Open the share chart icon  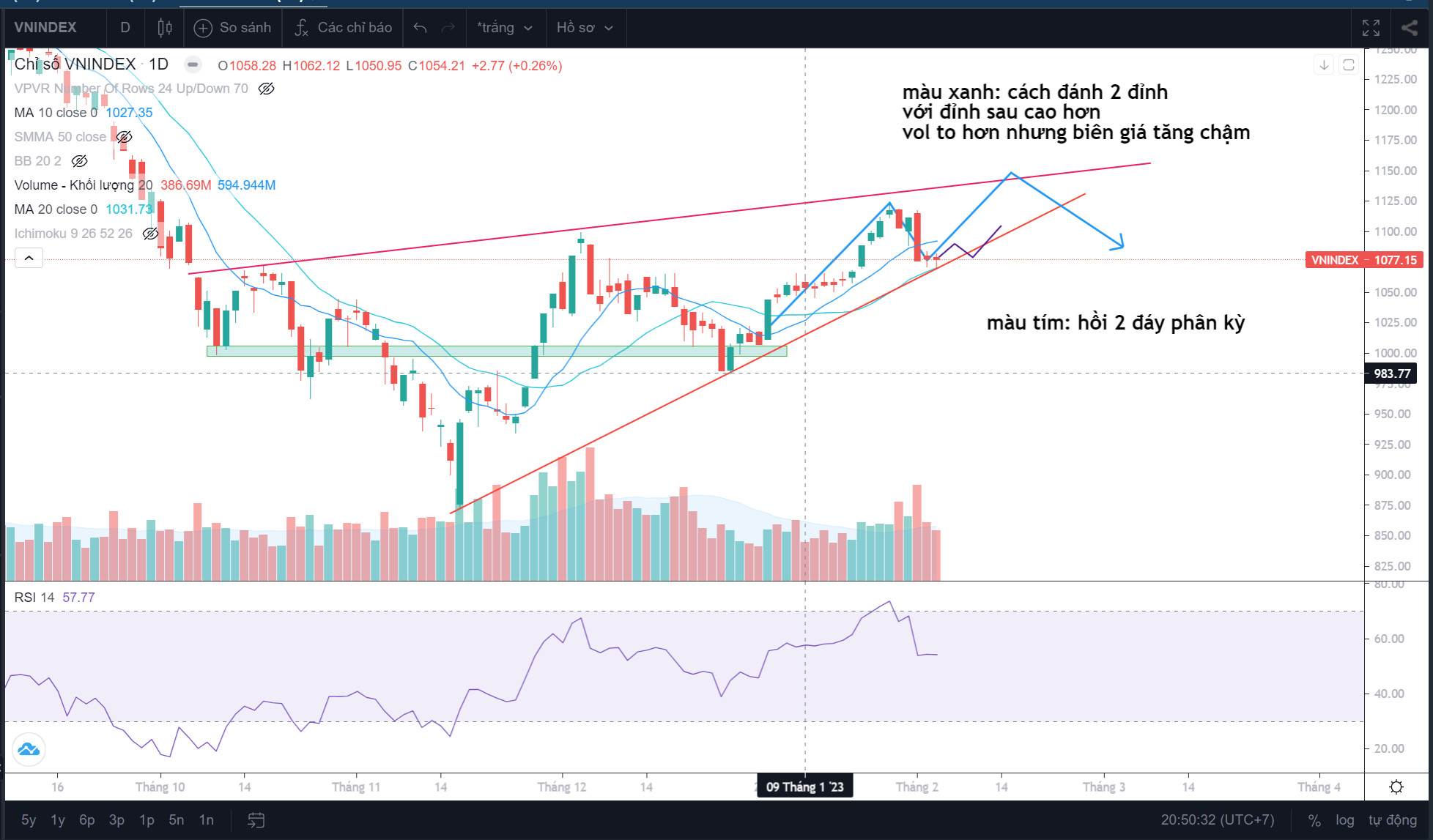1409,28
